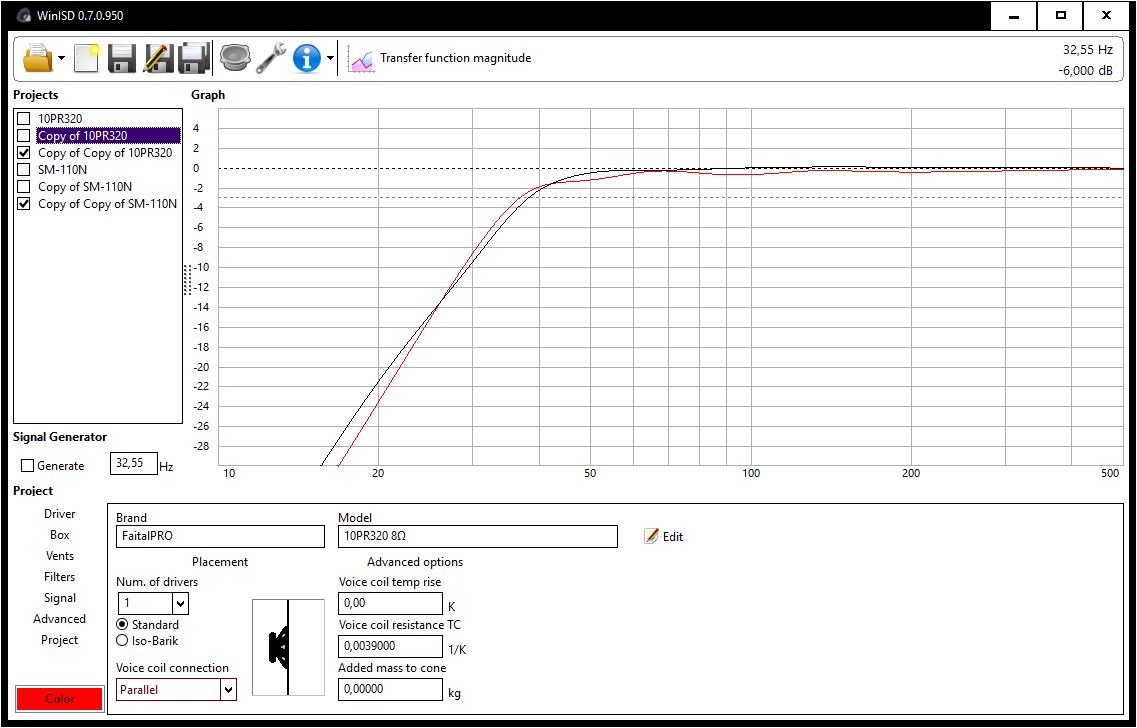Click the Model field 10PR320 8Ω
The width and height of the screenshot is (1137, 728).
click(x=478, y=537)
